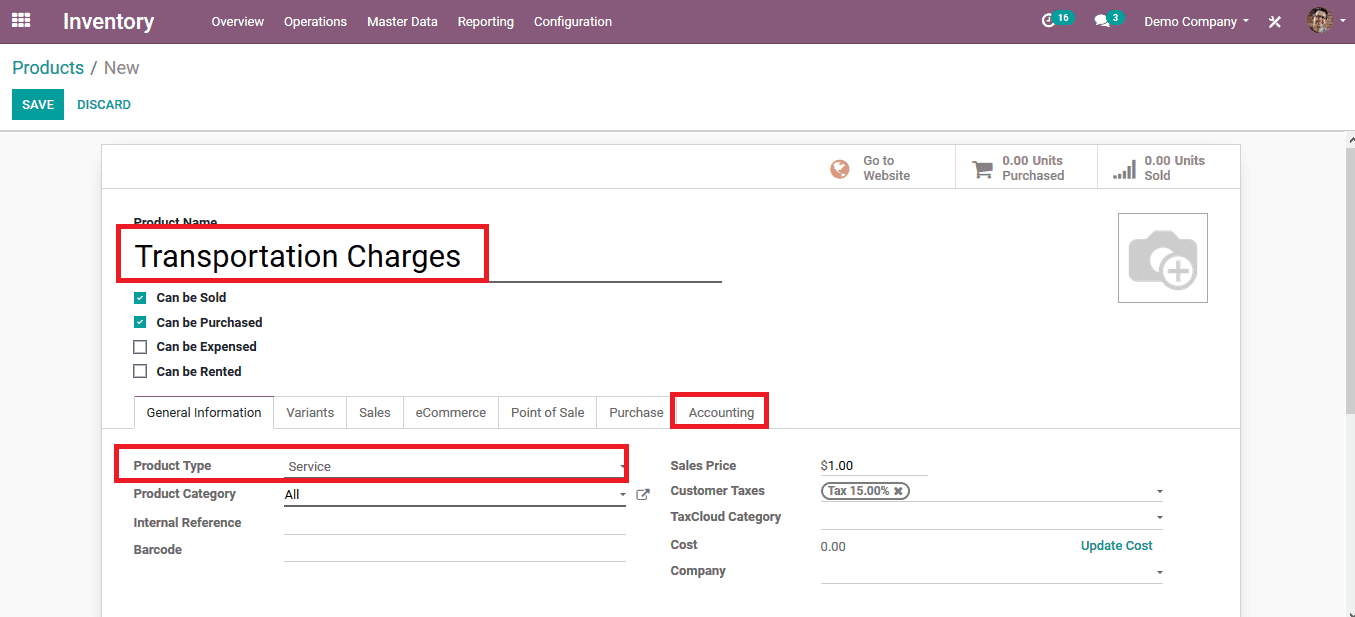Click the Inventory app title
The image size is (1355, 617).
tap(108, 21)
